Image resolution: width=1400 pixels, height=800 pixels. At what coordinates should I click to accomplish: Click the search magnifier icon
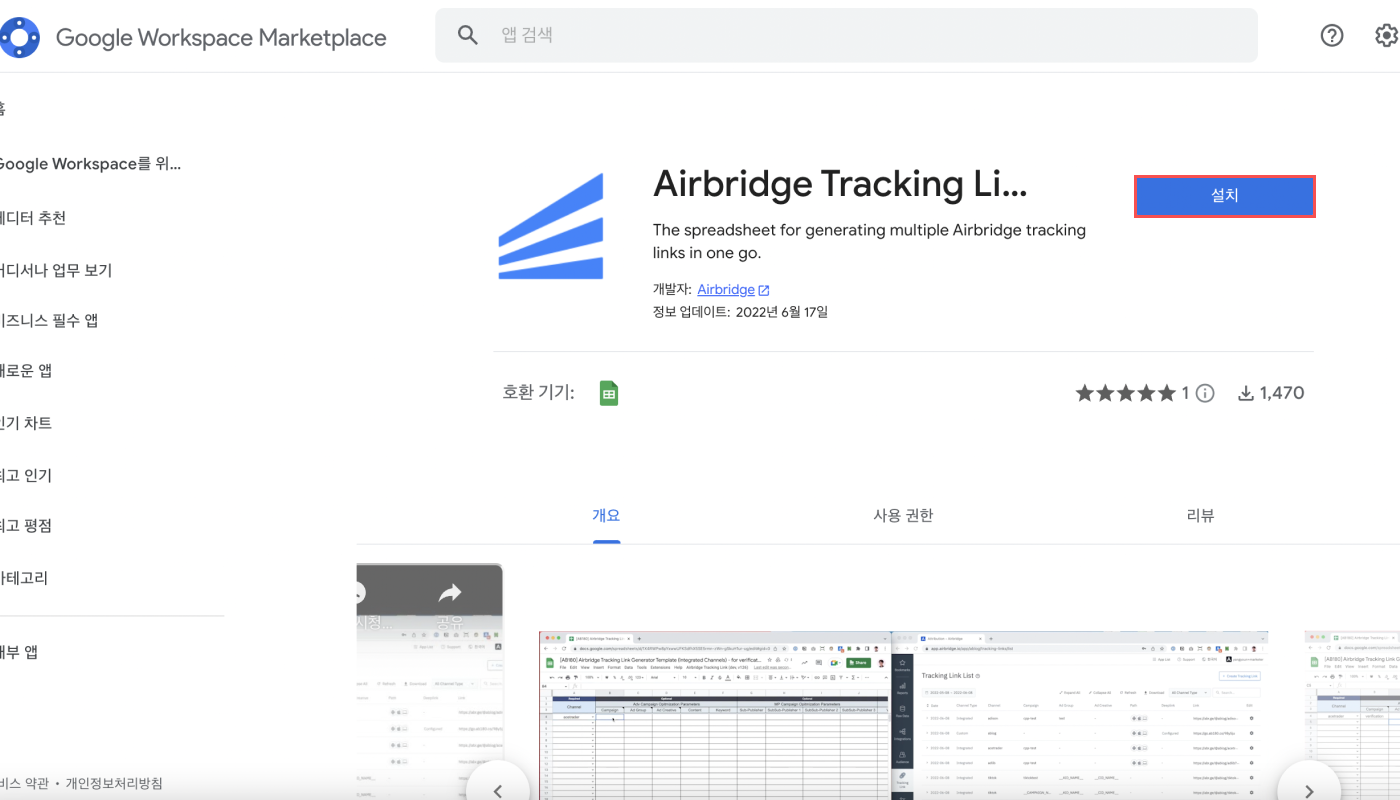click(468, 35)
